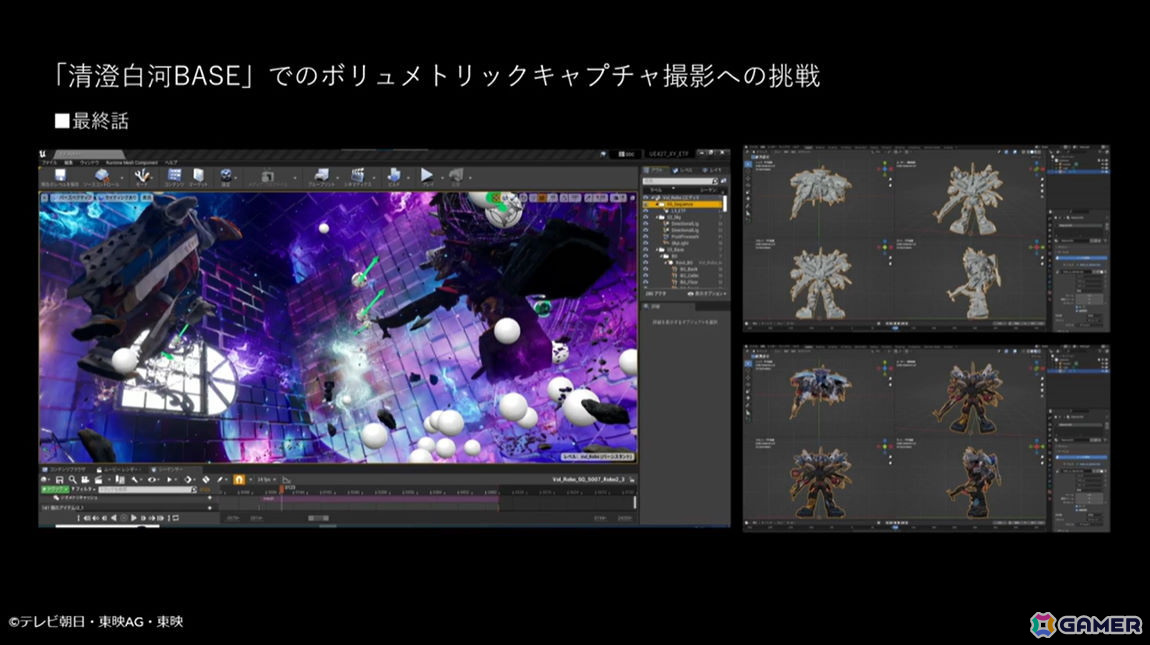Collapse the SS_Sky folder in outliner
This screenshot has height=645, width=1150.
657,217
